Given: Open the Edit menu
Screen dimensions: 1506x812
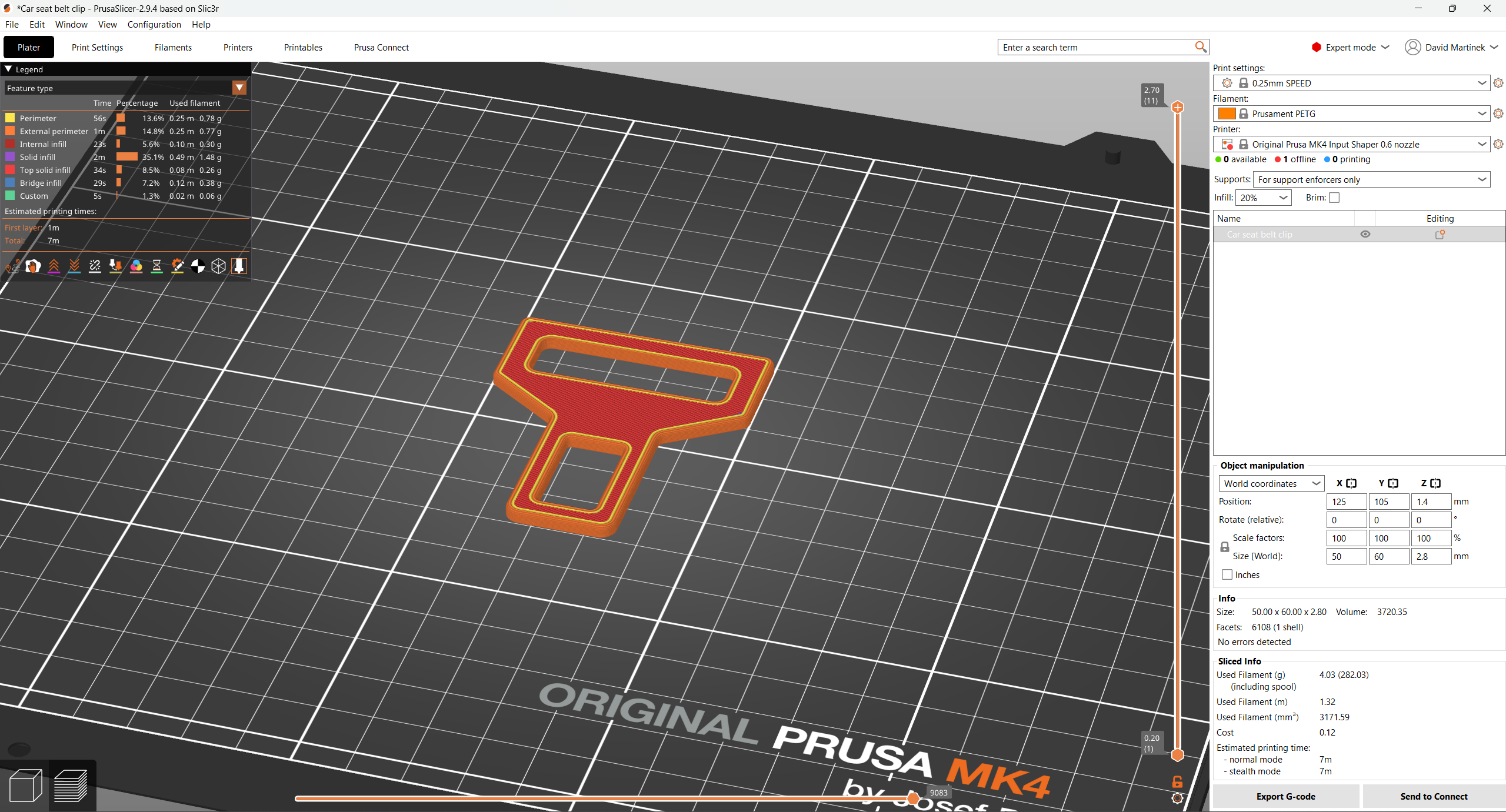Looking at the screenshot, I should [37, 24].
